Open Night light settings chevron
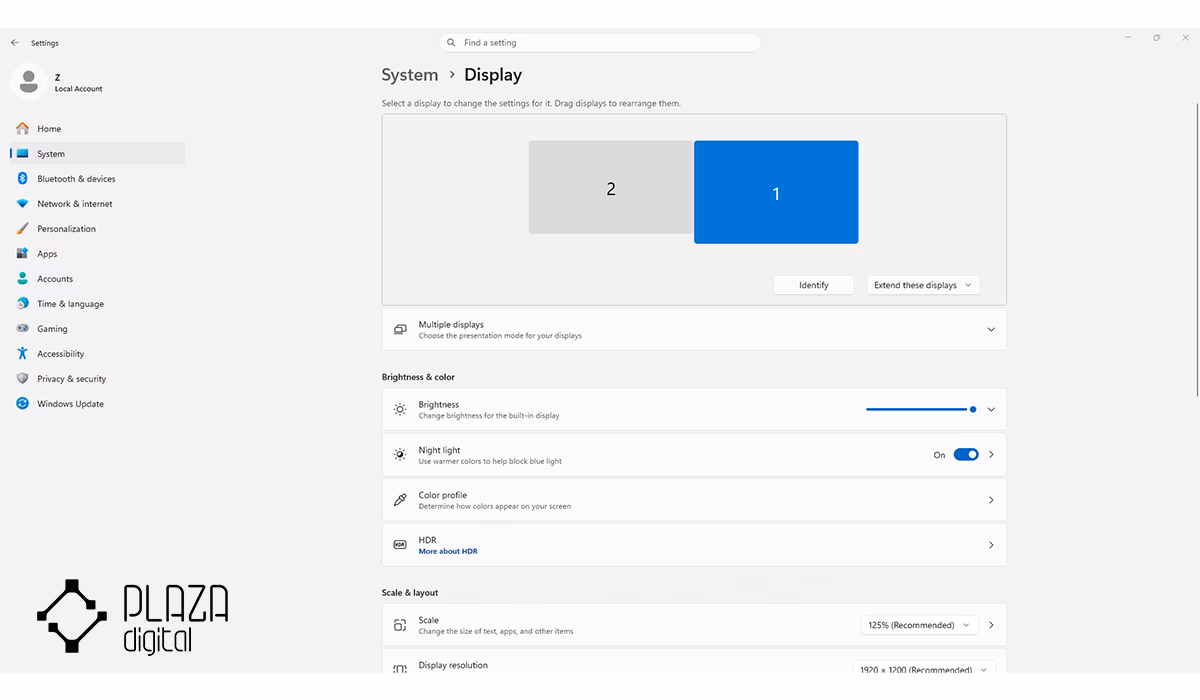The image size is (1200, 700). pos(991,455)
